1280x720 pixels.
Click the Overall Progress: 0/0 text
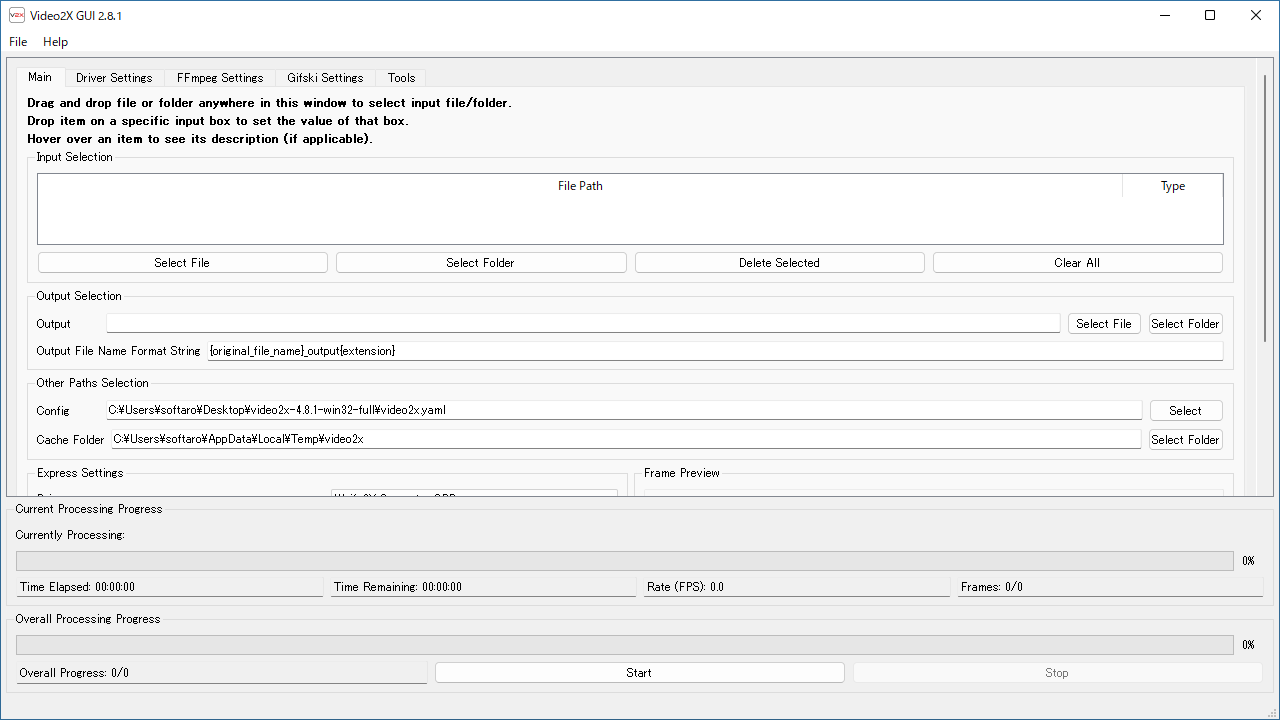click(x=74, y=673)
